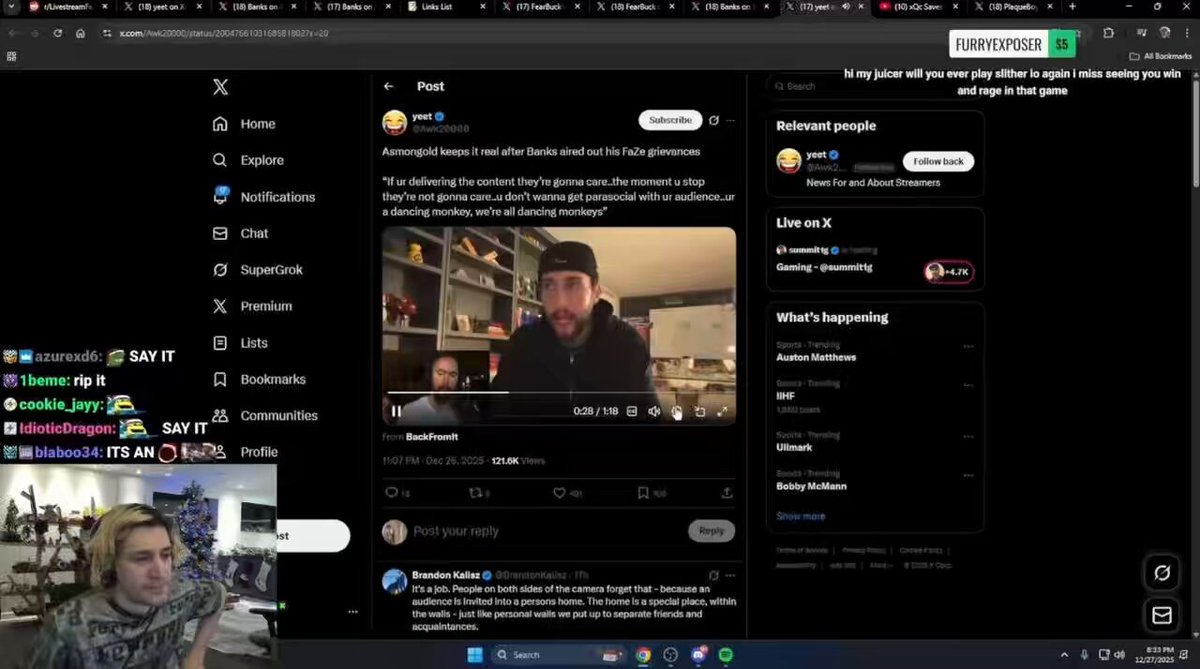Show hidden system tray icons
1200x669 pixels.
coord(1065,655)
